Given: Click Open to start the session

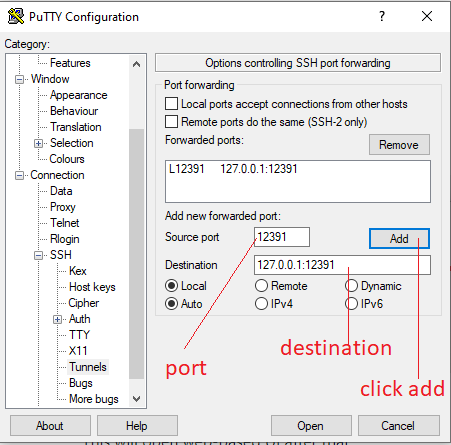Looking at the screenshot, I should point(311,426).
